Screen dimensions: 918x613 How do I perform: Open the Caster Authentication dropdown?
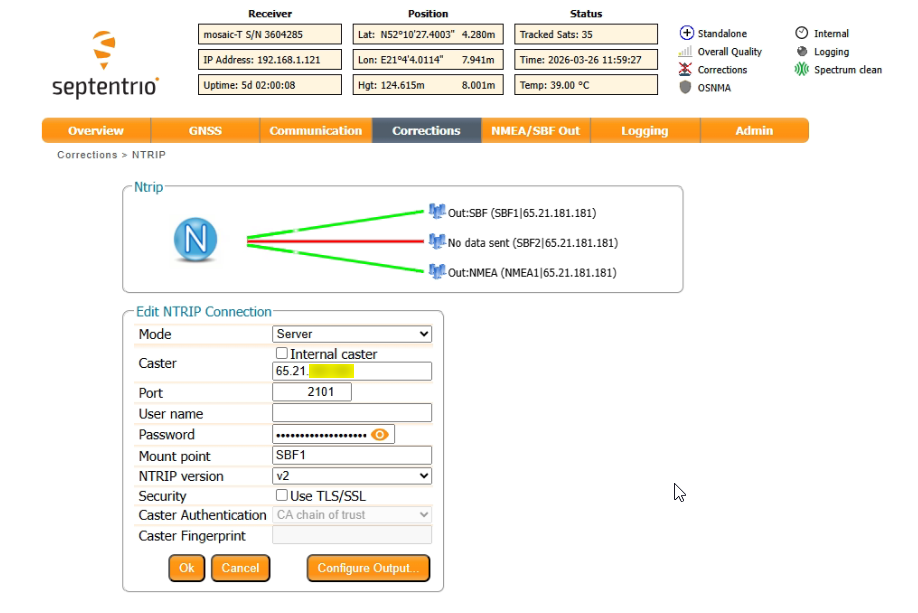352,515
